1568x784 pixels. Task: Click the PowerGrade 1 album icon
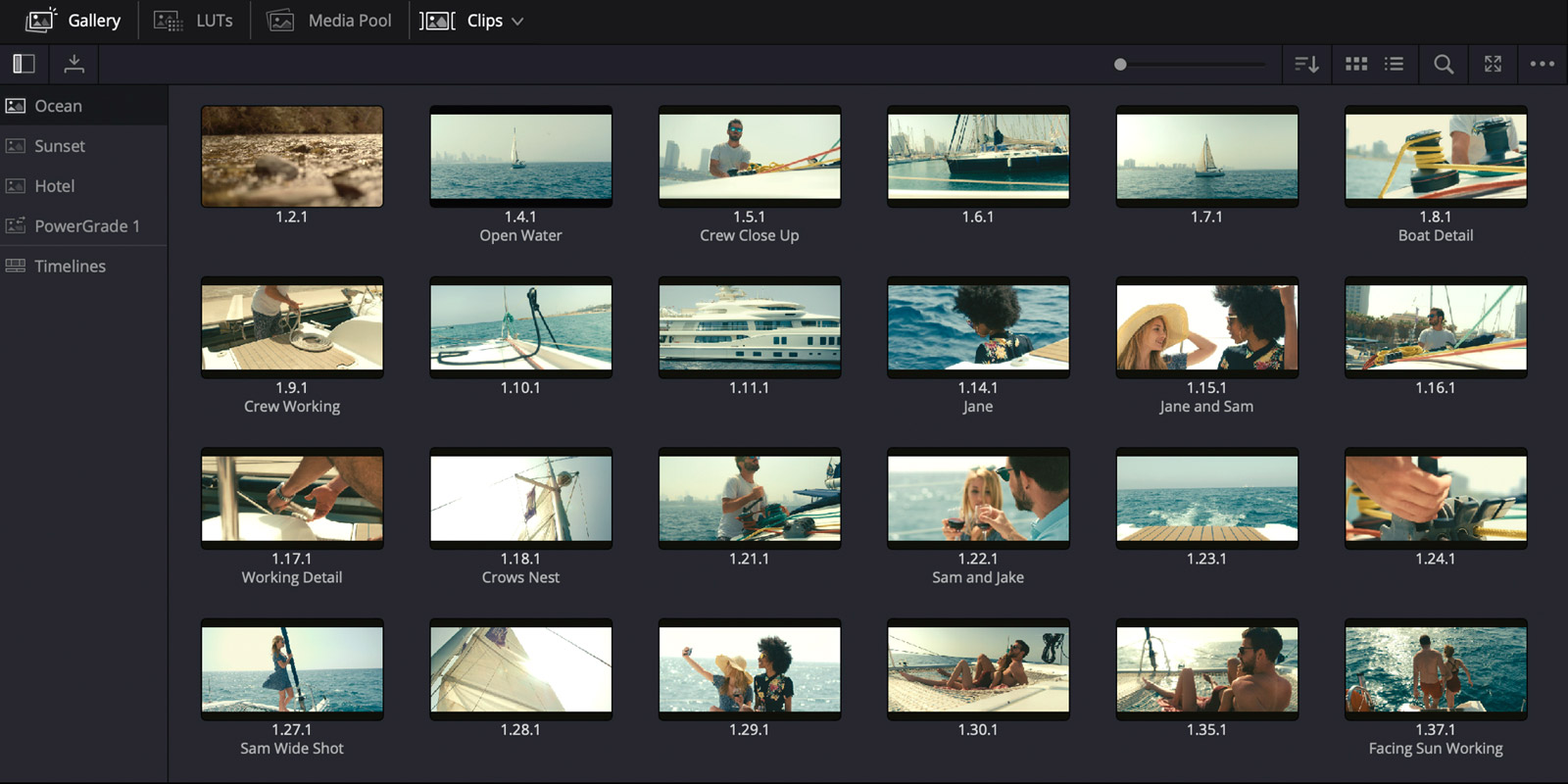(16, 226)
